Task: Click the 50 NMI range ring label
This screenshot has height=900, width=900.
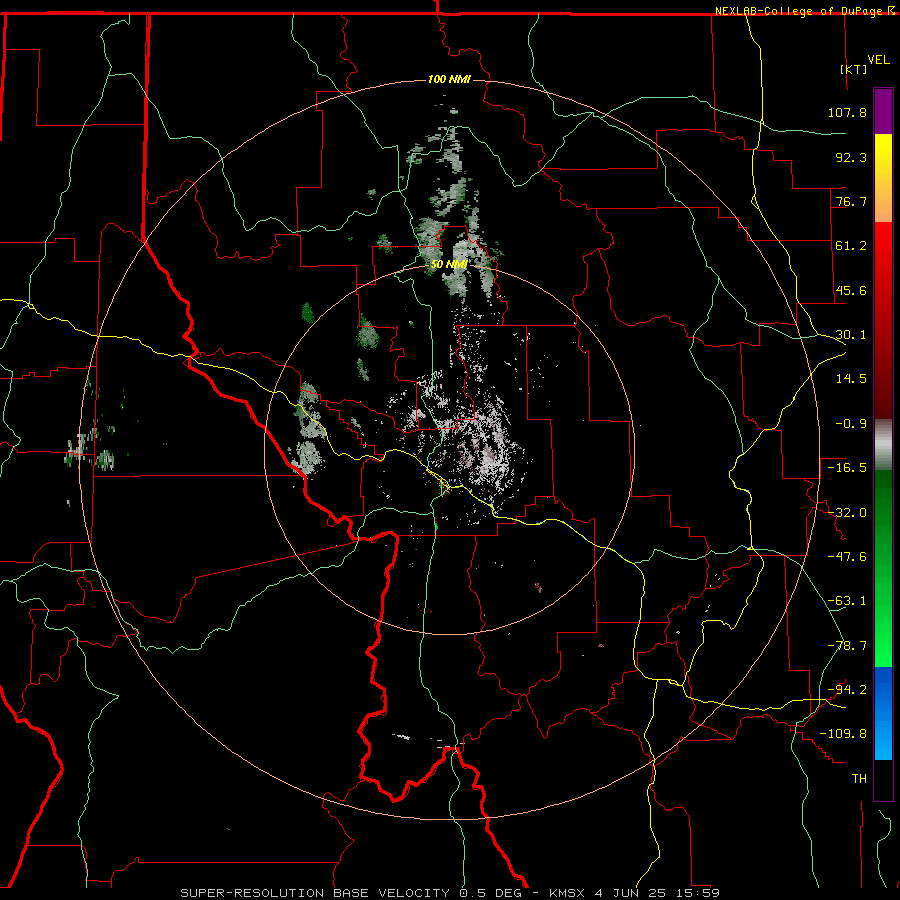Action: (449, 264)
